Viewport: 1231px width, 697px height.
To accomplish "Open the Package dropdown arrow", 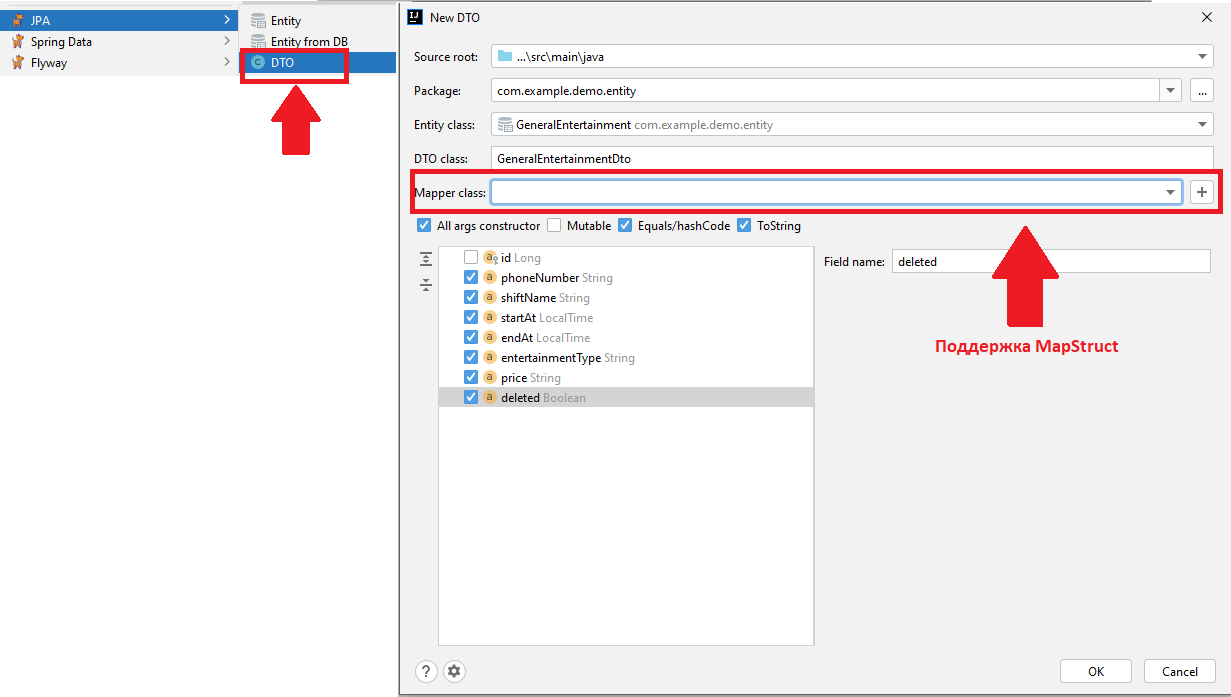I will 1171,91.
